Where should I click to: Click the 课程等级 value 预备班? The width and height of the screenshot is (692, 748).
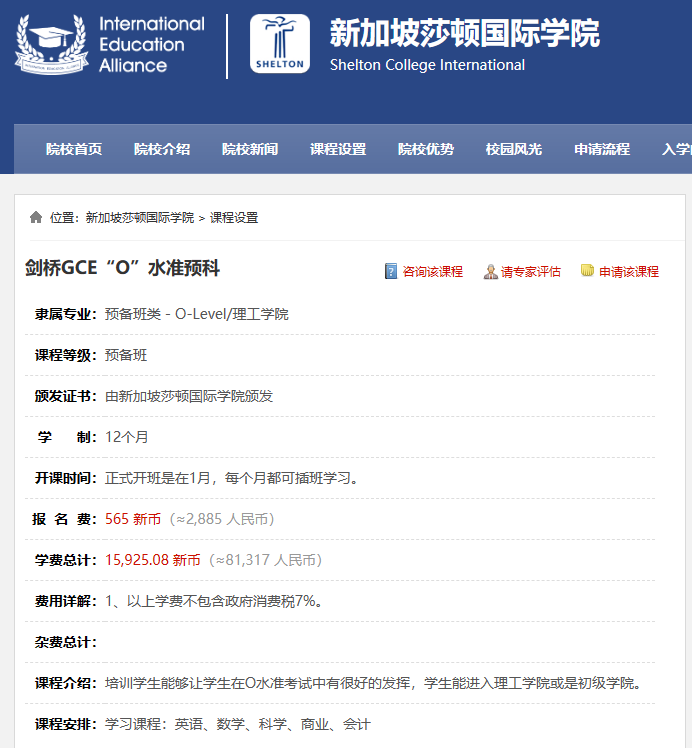click(126, 355)
